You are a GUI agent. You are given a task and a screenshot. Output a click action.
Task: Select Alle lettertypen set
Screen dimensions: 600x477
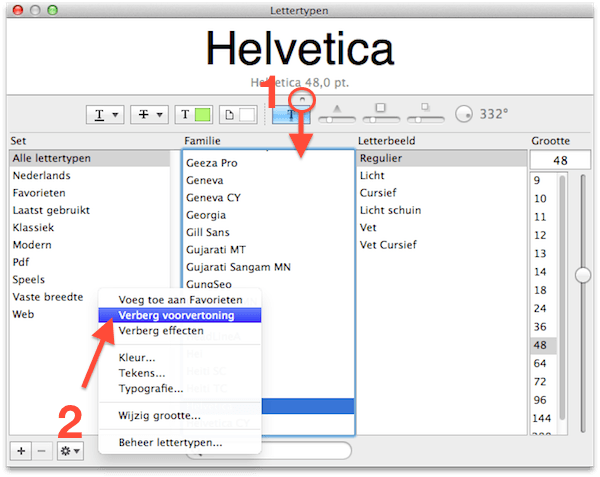click(x=90, y=158)
